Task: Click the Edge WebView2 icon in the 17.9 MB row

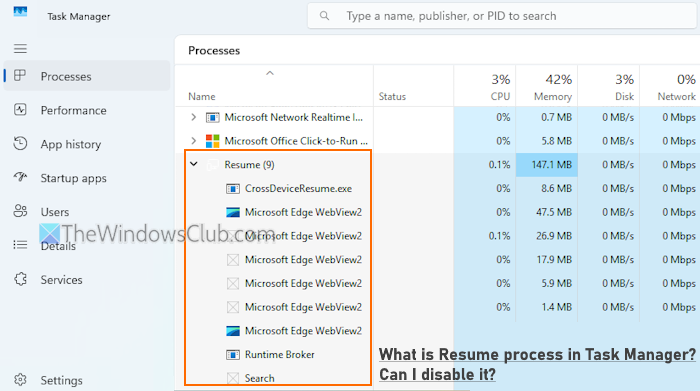Action: [233, 260]
